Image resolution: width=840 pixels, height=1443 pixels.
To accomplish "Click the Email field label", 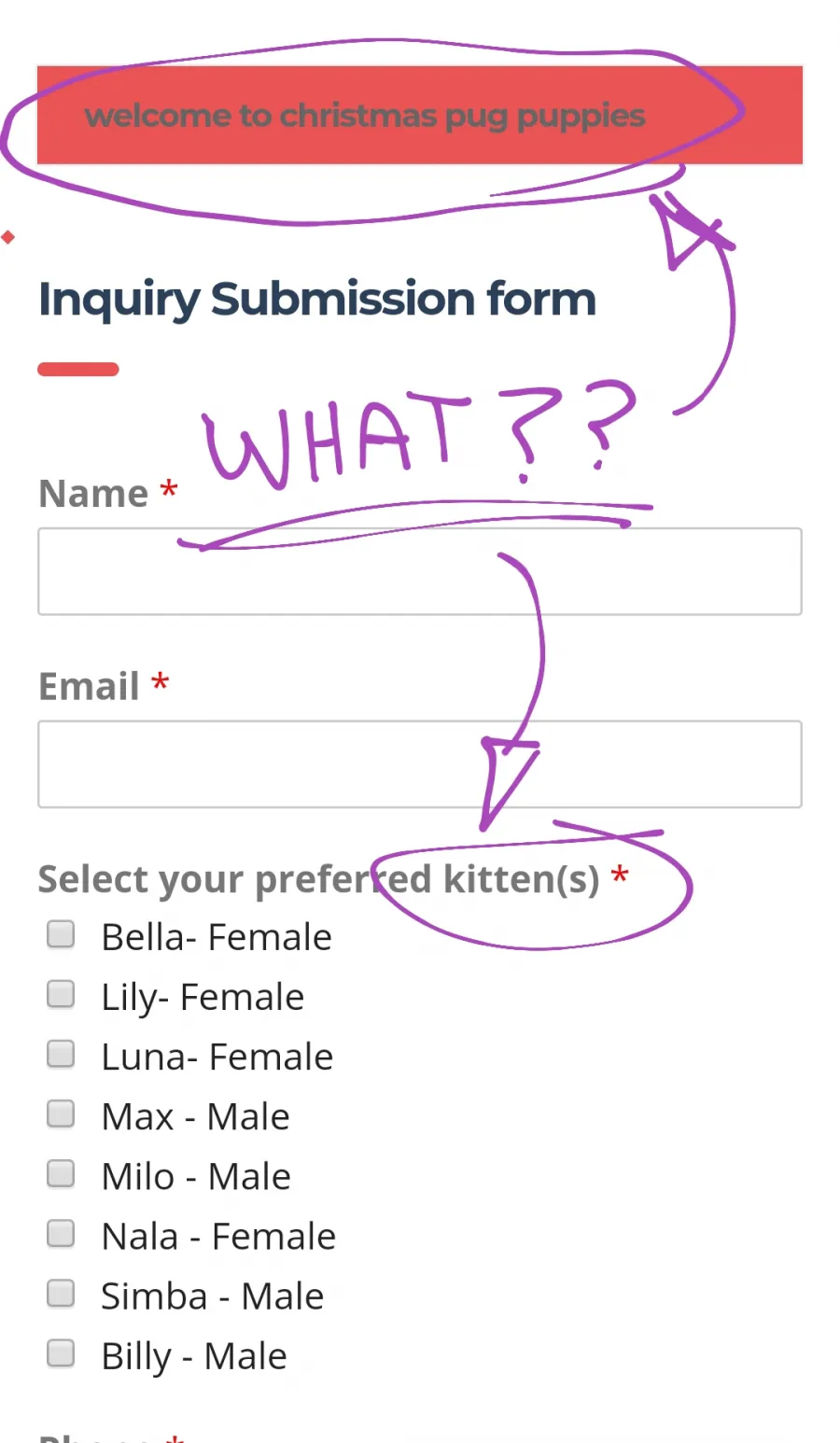I will 89,686.
